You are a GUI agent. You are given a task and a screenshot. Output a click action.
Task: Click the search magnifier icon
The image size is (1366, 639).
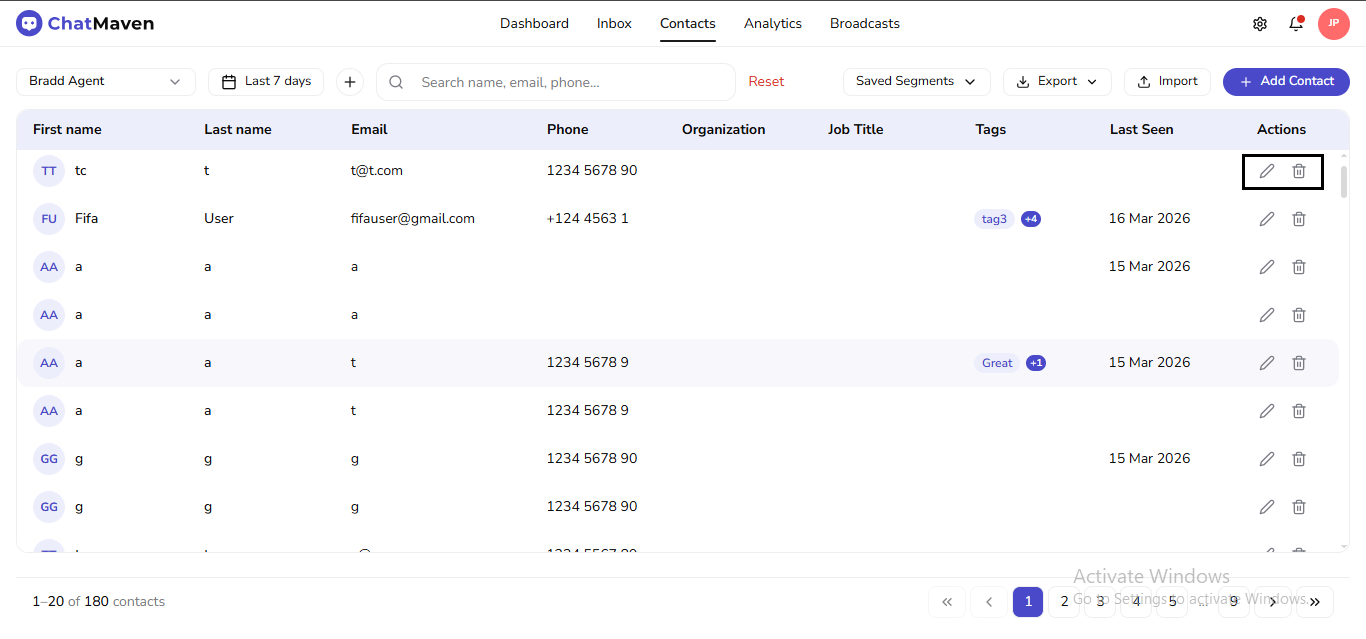click(396, 82)
